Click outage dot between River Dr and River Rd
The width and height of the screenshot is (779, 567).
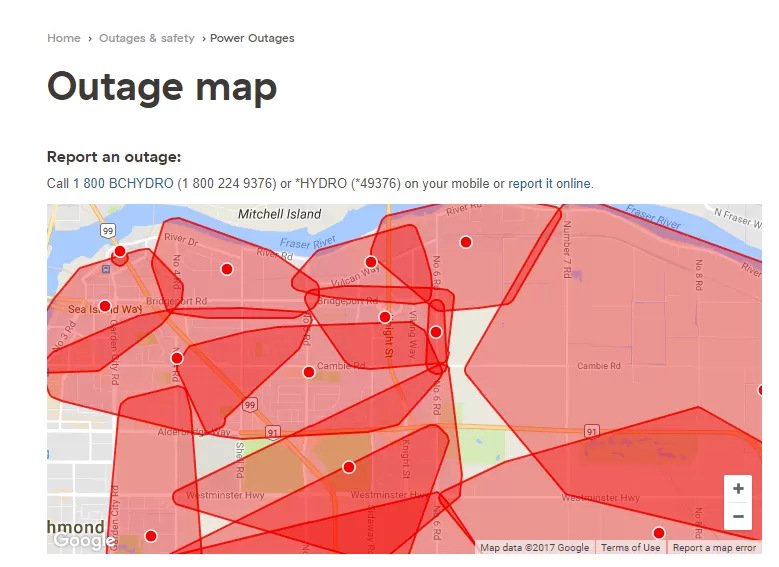pos(227,269)
